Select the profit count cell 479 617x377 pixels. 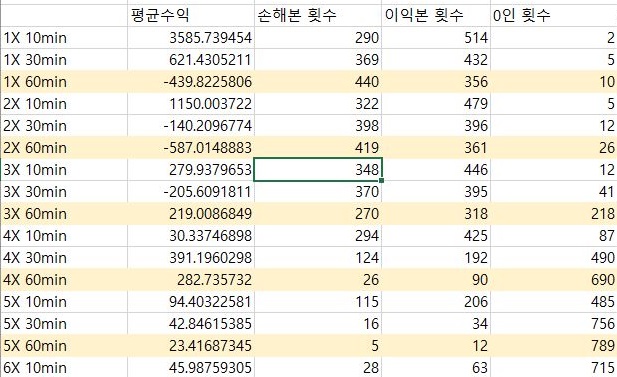coord(436,104)
